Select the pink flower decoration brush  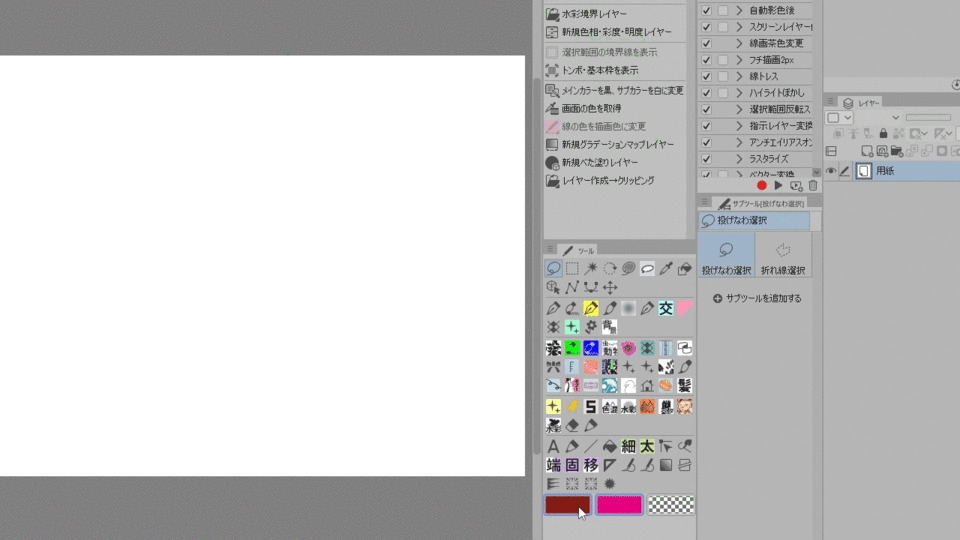[628, 348]
